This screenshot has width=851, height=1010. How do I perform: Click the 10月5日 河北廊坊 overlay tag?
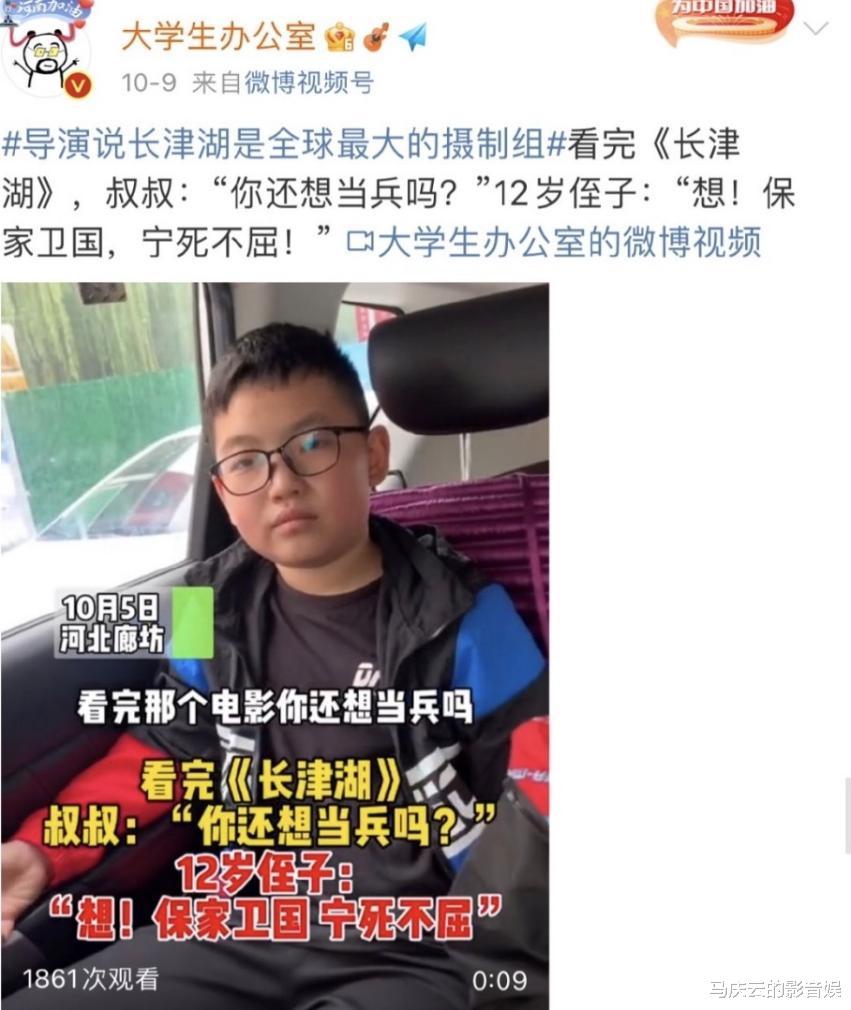point(110,623)
